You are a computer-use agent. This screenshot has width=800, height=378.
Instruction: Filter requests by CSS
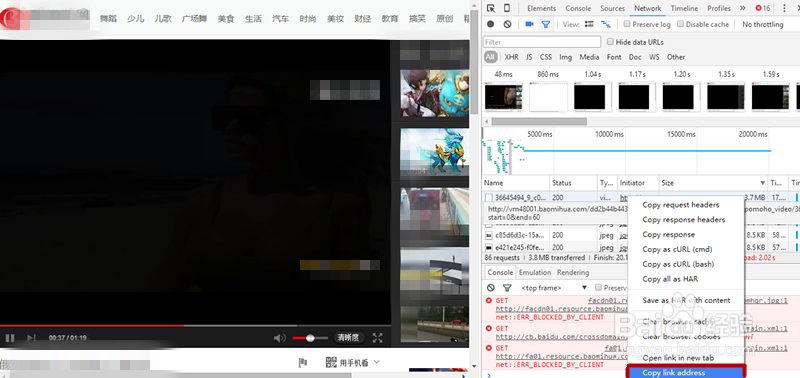(x=546, y=57)
